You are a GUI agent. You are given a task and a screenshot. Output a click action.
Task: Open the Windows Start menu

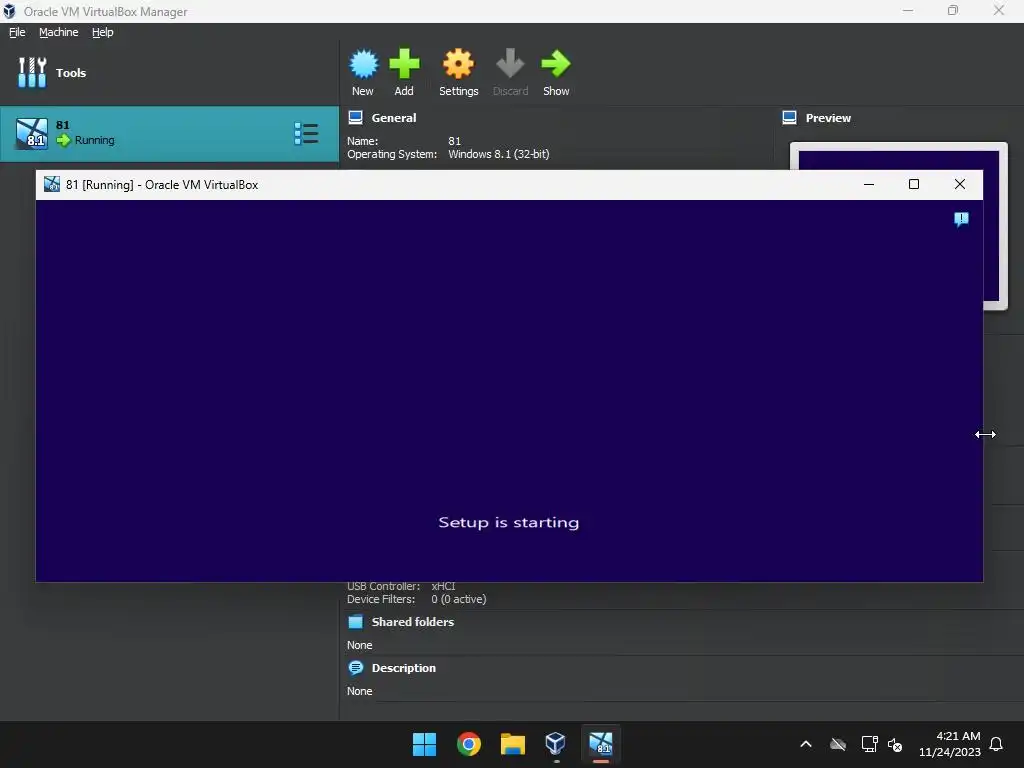click(424, 744)
